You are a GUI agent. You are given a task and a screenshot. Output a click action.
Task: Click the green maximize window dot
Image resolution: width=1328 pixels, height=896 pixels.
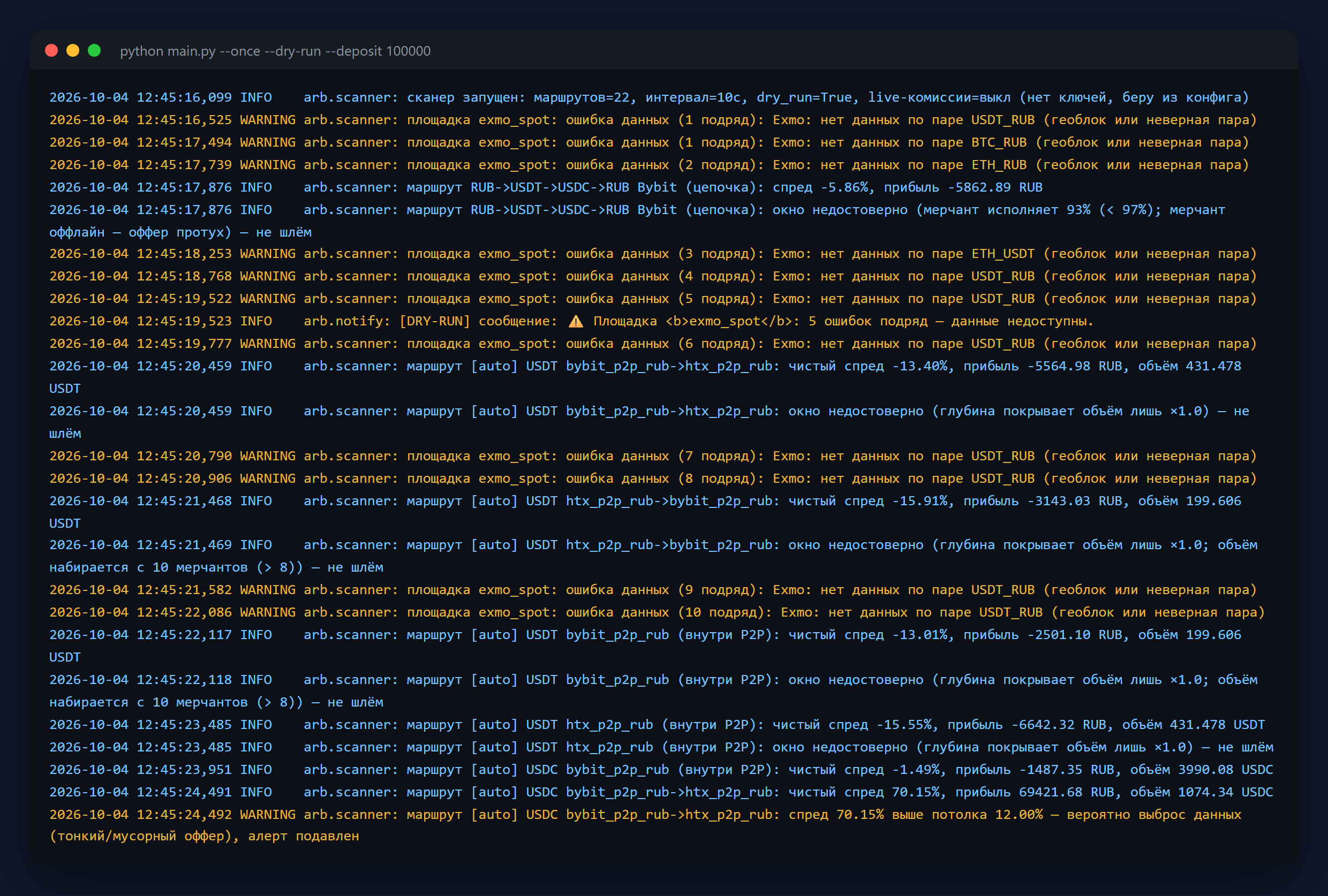click(x=94, y=50)
